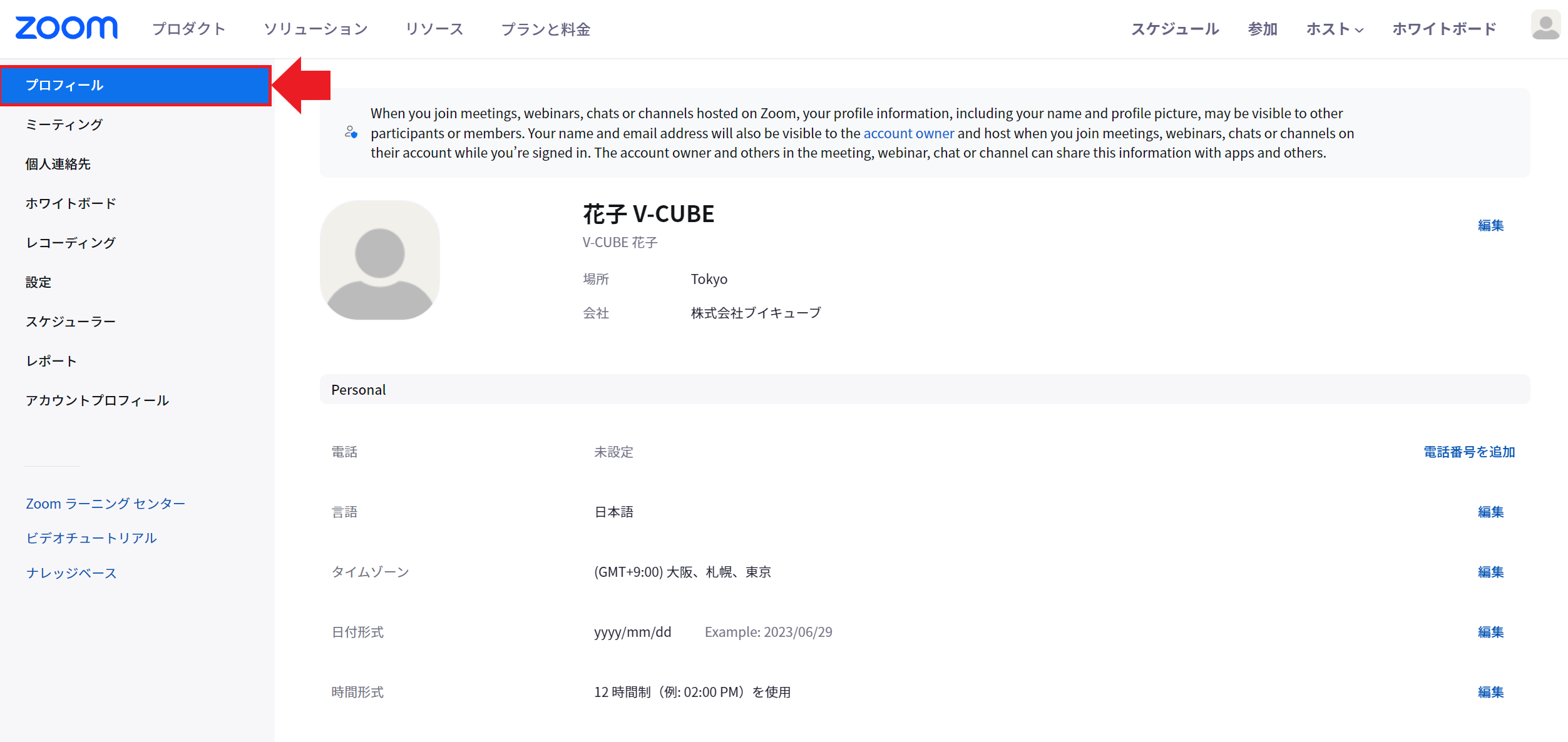Screen dimensions: 1568x742
Task: Click the yyyy/mm/dd date format value
Action: click(632, 632)
